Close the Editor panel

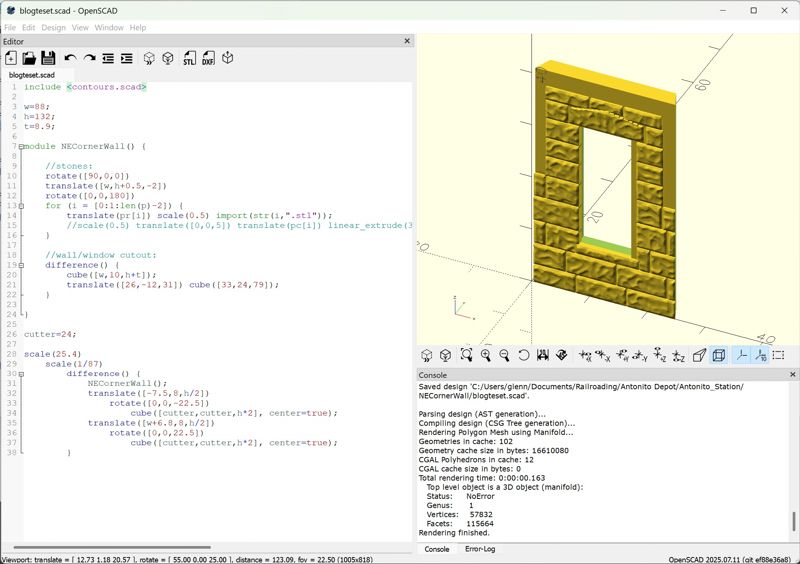(407, 41)
